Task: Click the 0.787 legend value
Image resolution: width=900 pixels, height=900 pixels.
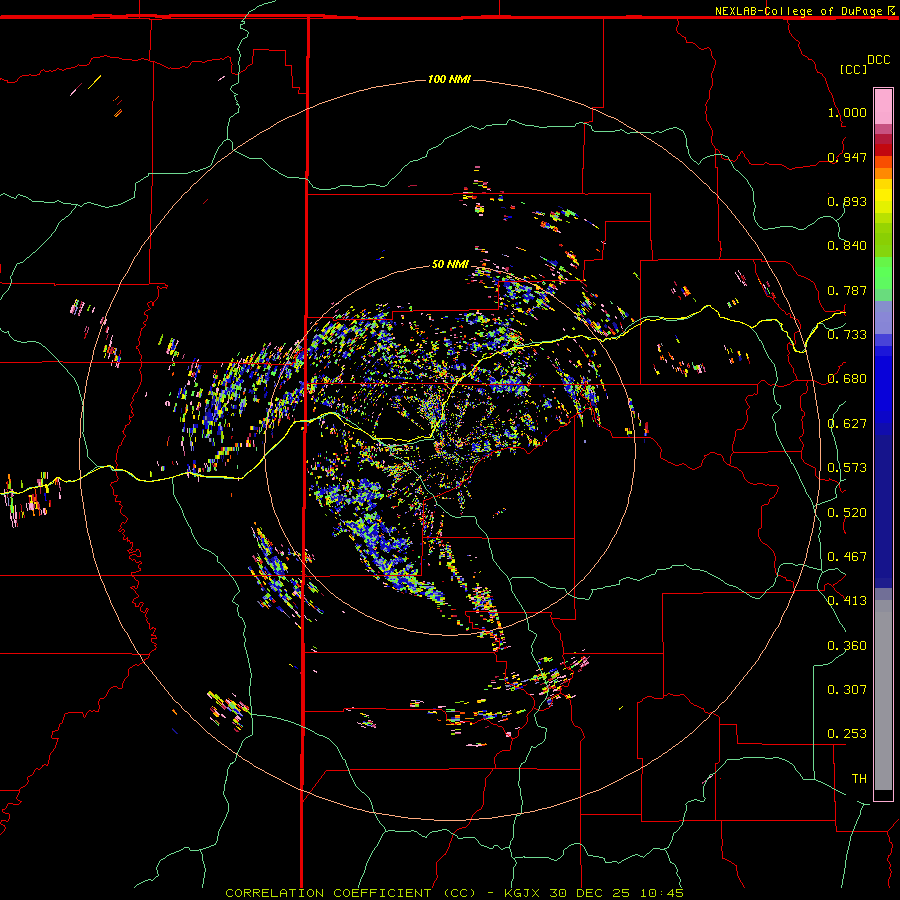Action: point(847,290)
